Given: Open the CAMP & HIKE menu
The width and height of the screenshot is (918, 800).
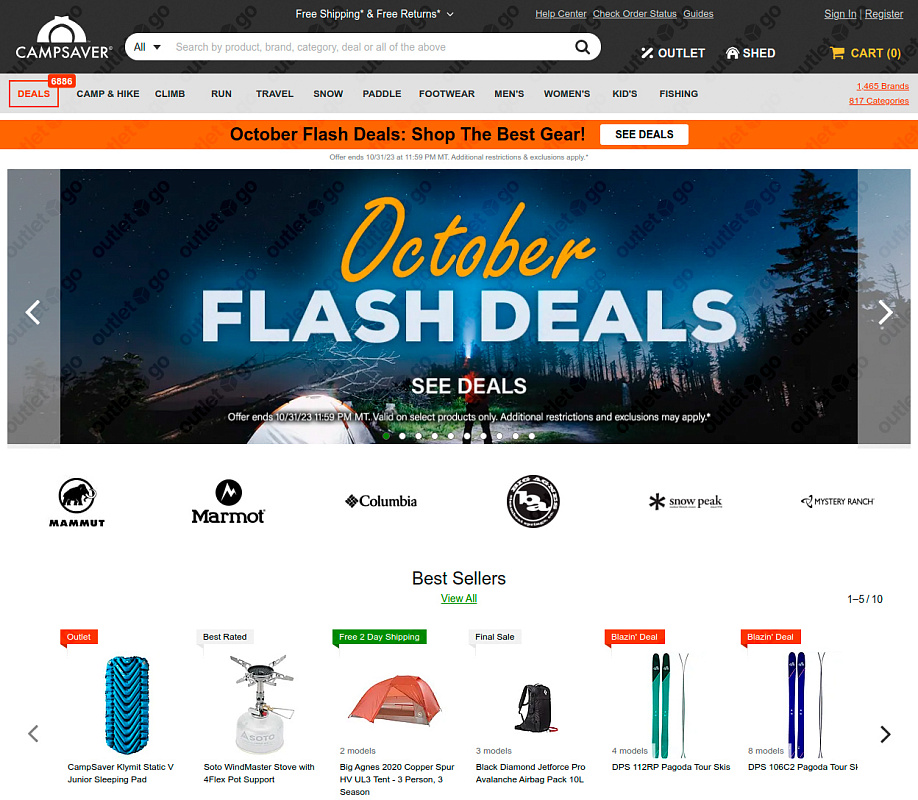Looking at the screenshot, I should pos(108,94).
